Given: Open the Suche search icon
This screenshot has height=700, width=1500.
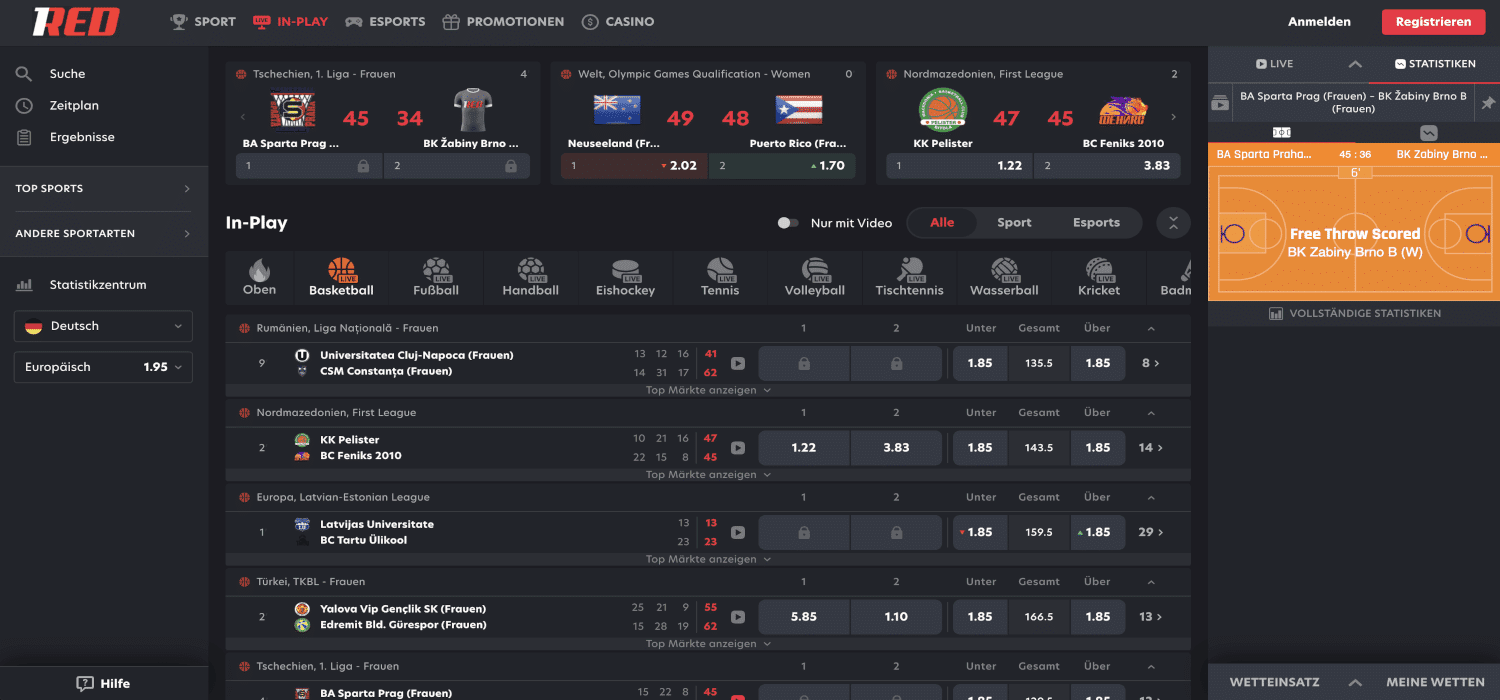Looking at the screenshot, I should click(x=23, y=73).
